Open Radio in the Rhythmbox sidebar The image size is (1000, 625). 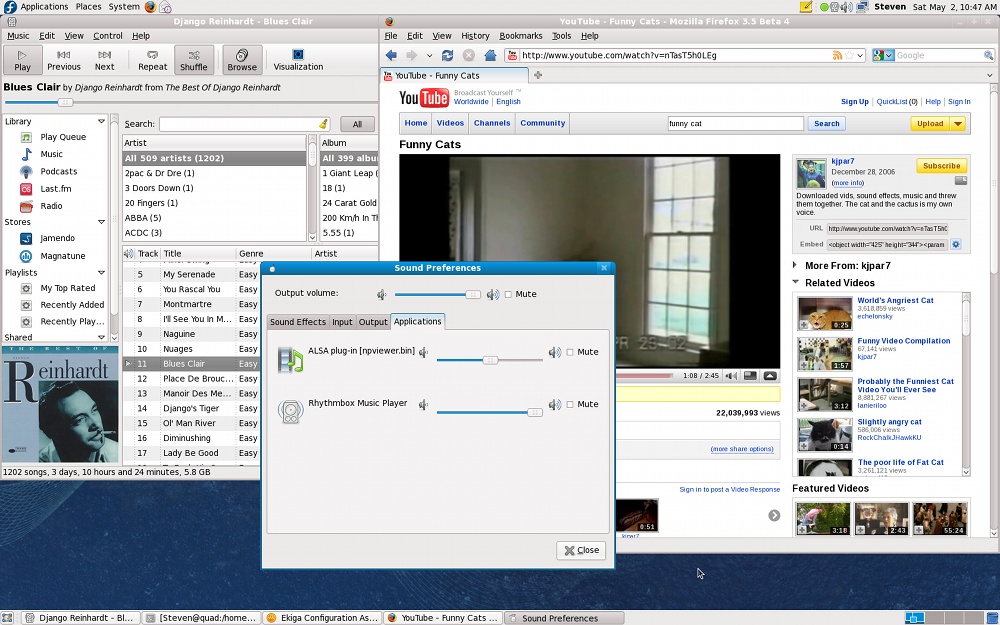(51, 206)
